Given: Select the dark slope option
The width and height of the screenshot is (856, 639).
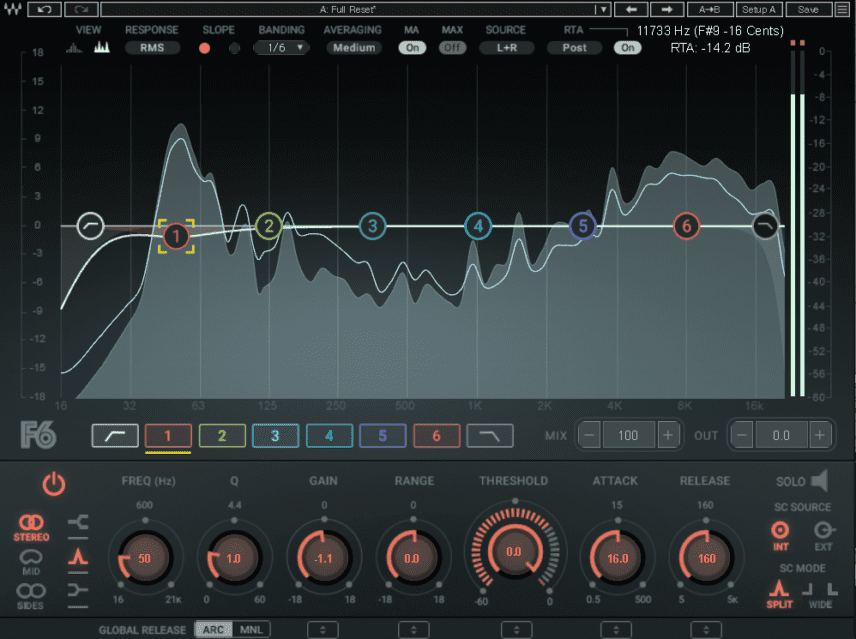Looking at the screenshot, I should click(234, 48).
